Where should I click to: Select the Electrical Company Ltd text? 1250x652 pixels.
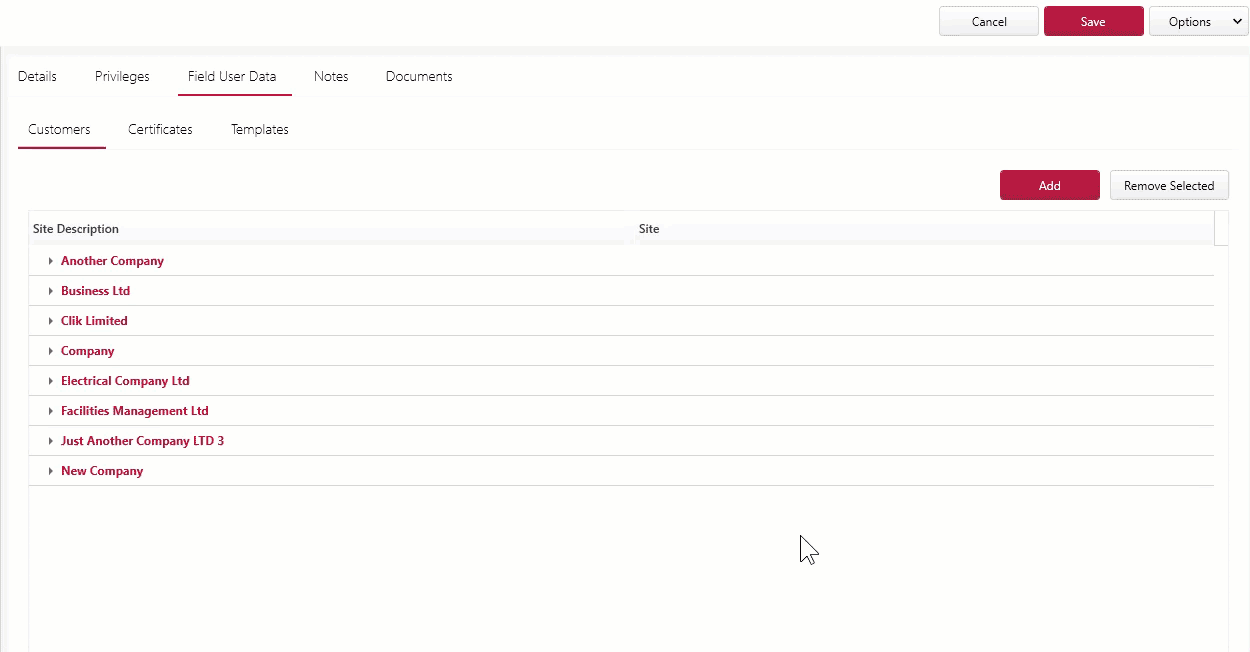pyautogui.click(x=125, y=381)
